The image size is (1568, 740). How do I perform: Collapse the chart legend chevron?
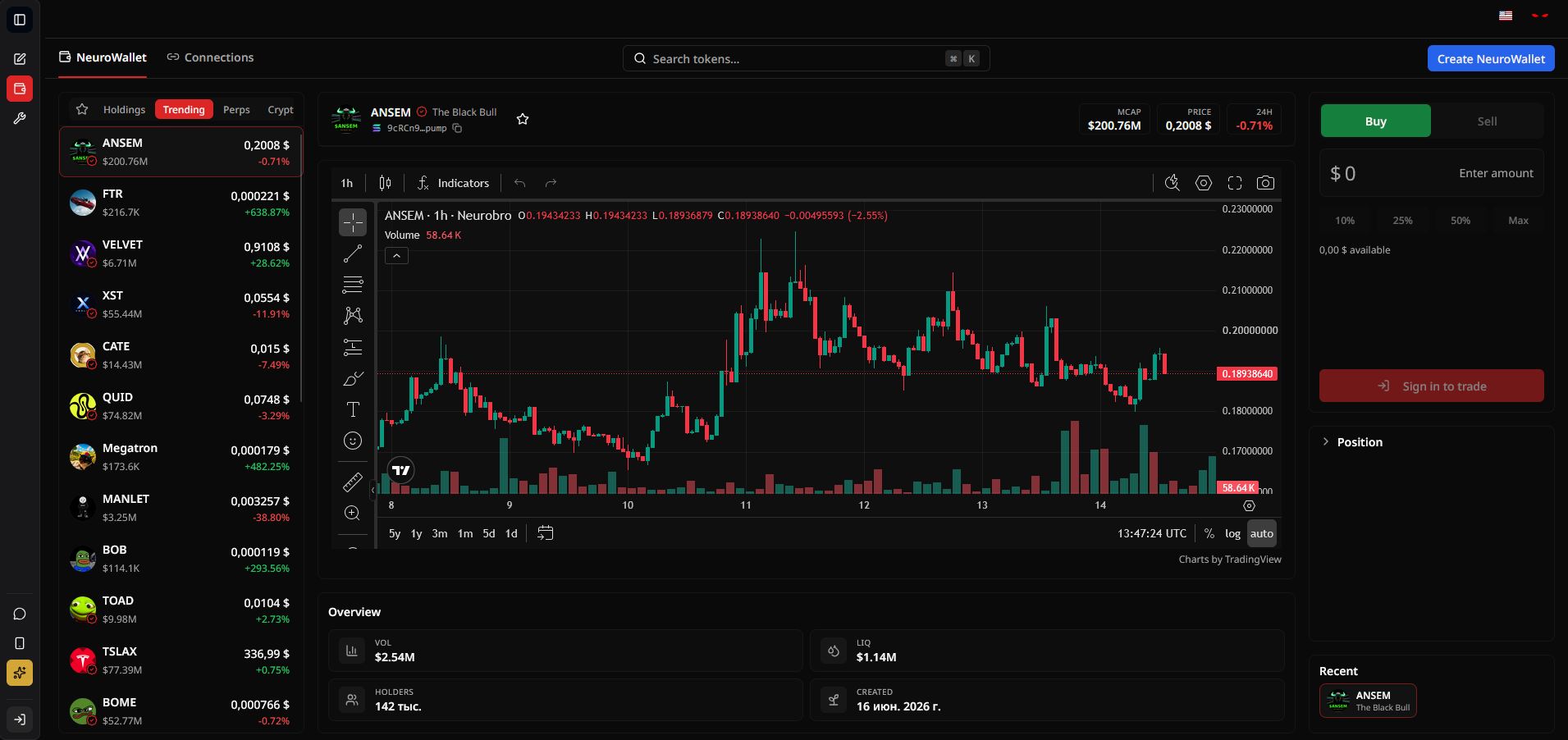(x=396, y=256)
